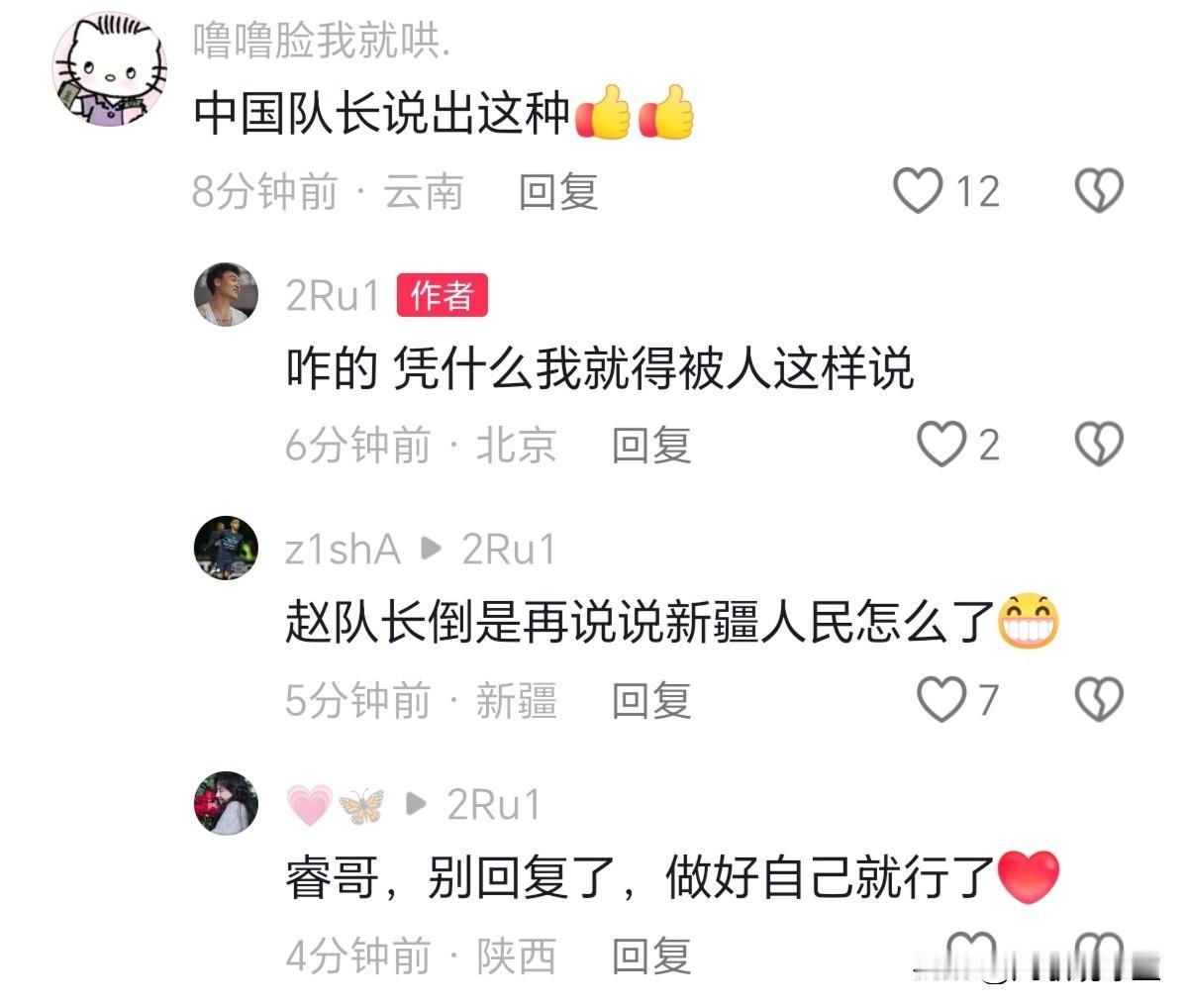
Task: Tap the z1shA username
Action: (x=343, y=550)
